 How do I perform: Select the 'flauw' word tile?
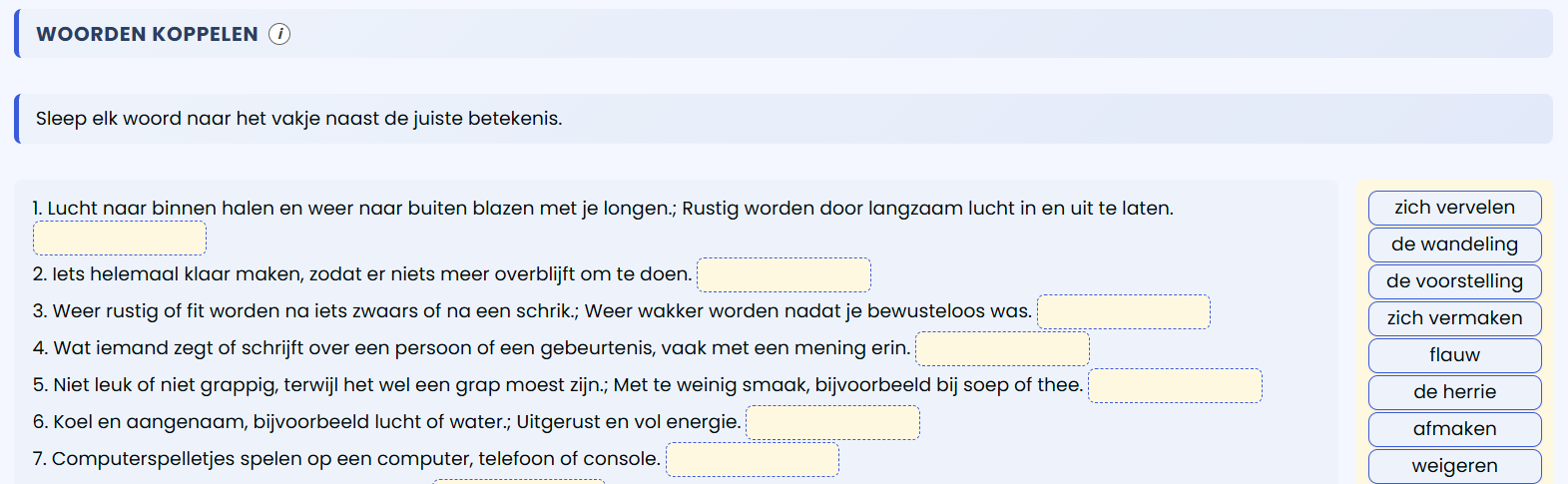[x=1454, y=355]
